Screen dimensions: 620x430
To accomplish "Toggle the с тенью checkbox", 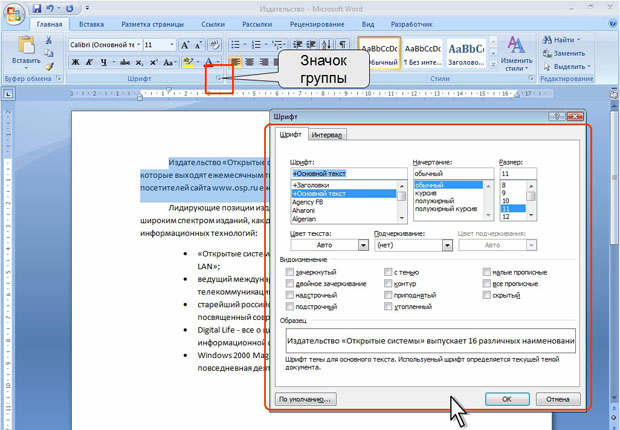I will click(388, 272).
